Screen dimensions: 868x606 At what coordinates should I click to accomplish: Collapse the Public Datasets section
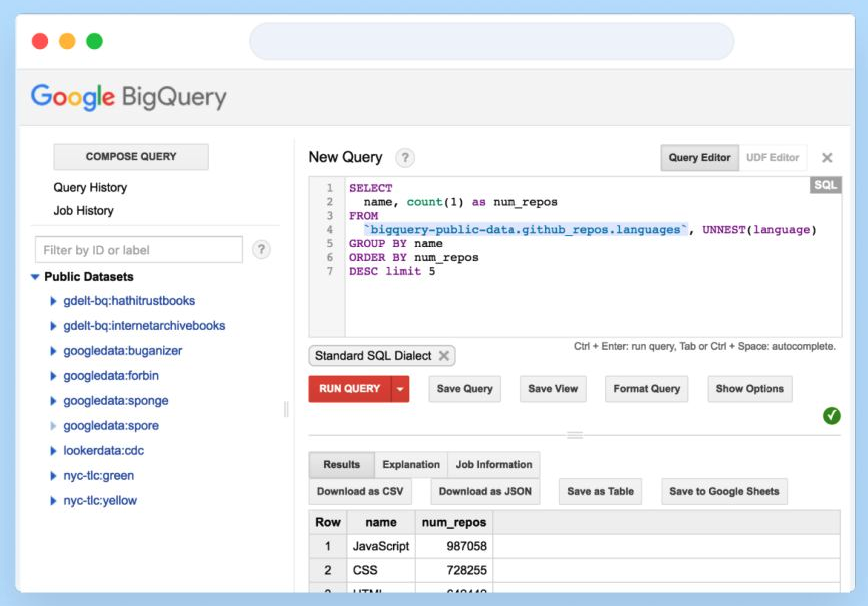tap(35, 277)
